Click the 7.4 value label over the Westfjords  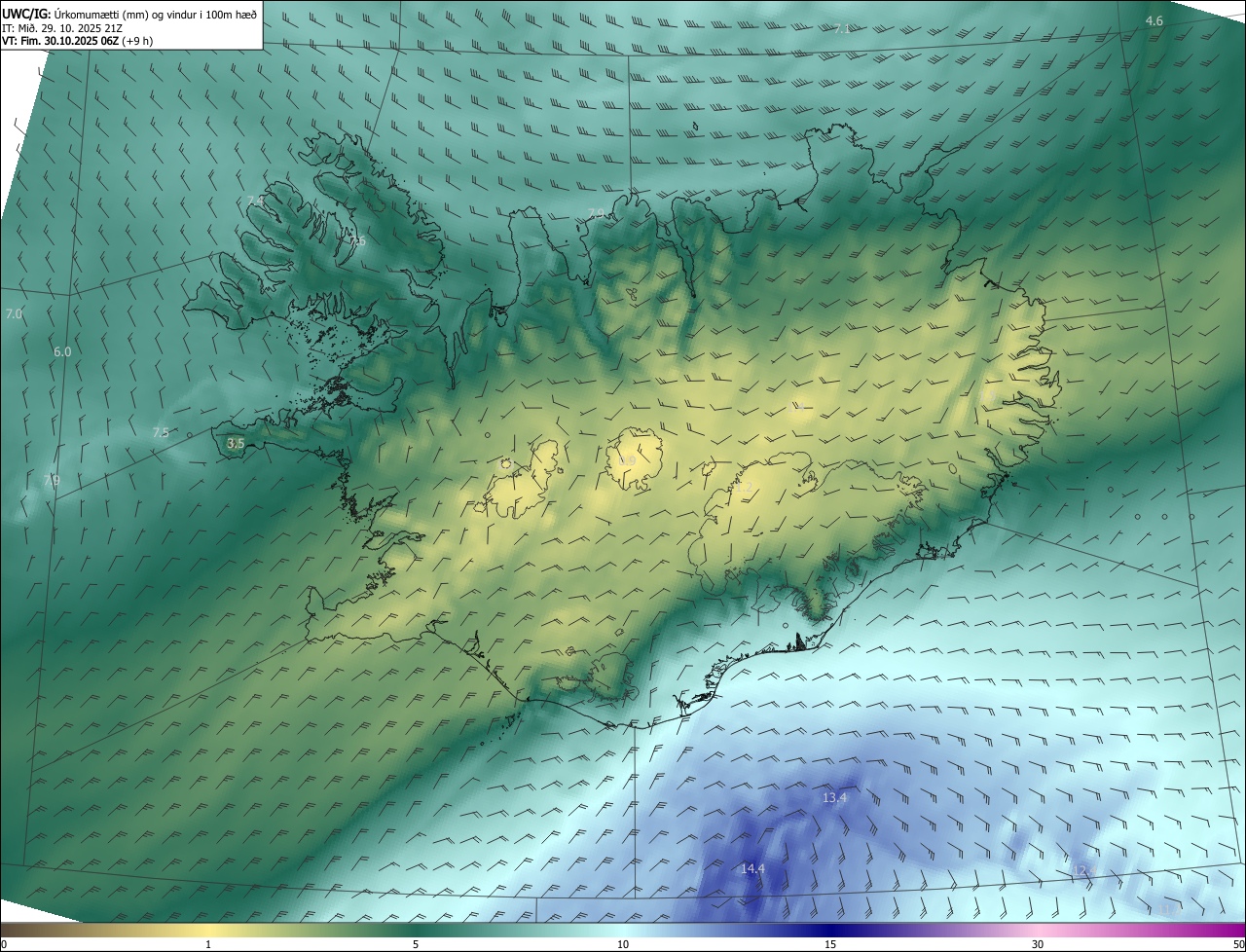(255, 201)
